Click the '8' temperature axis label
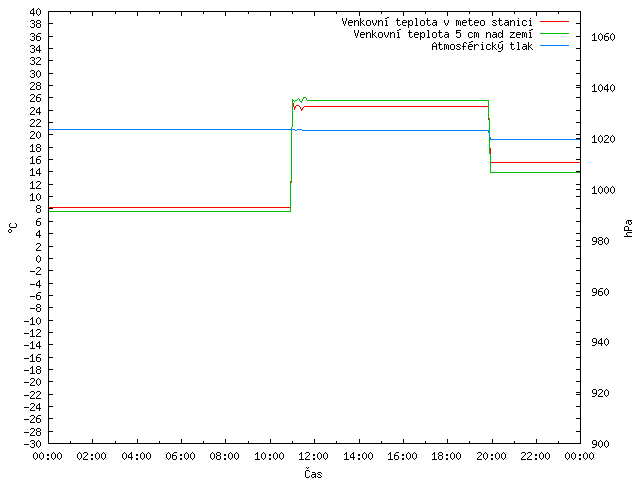 tap(38, 209)
